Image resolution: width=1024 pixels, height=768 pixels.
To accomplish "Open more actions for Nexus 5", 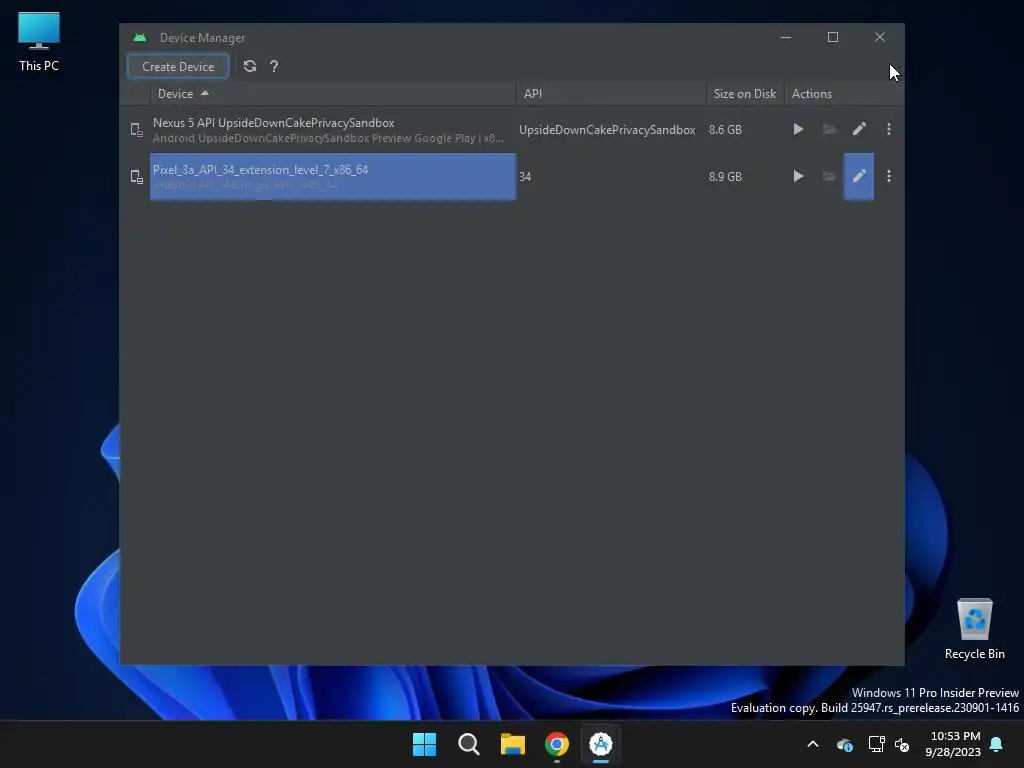I will click(x=889, y=129).
